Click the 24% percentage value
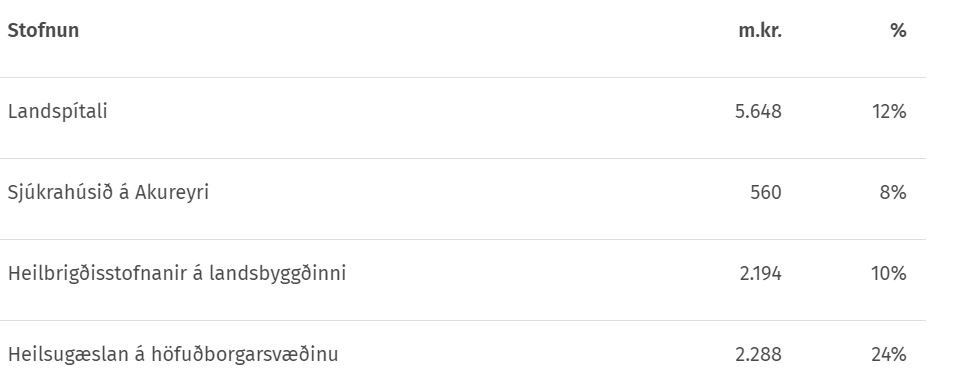This screenshot has width=956, height=391. [889, 355]
